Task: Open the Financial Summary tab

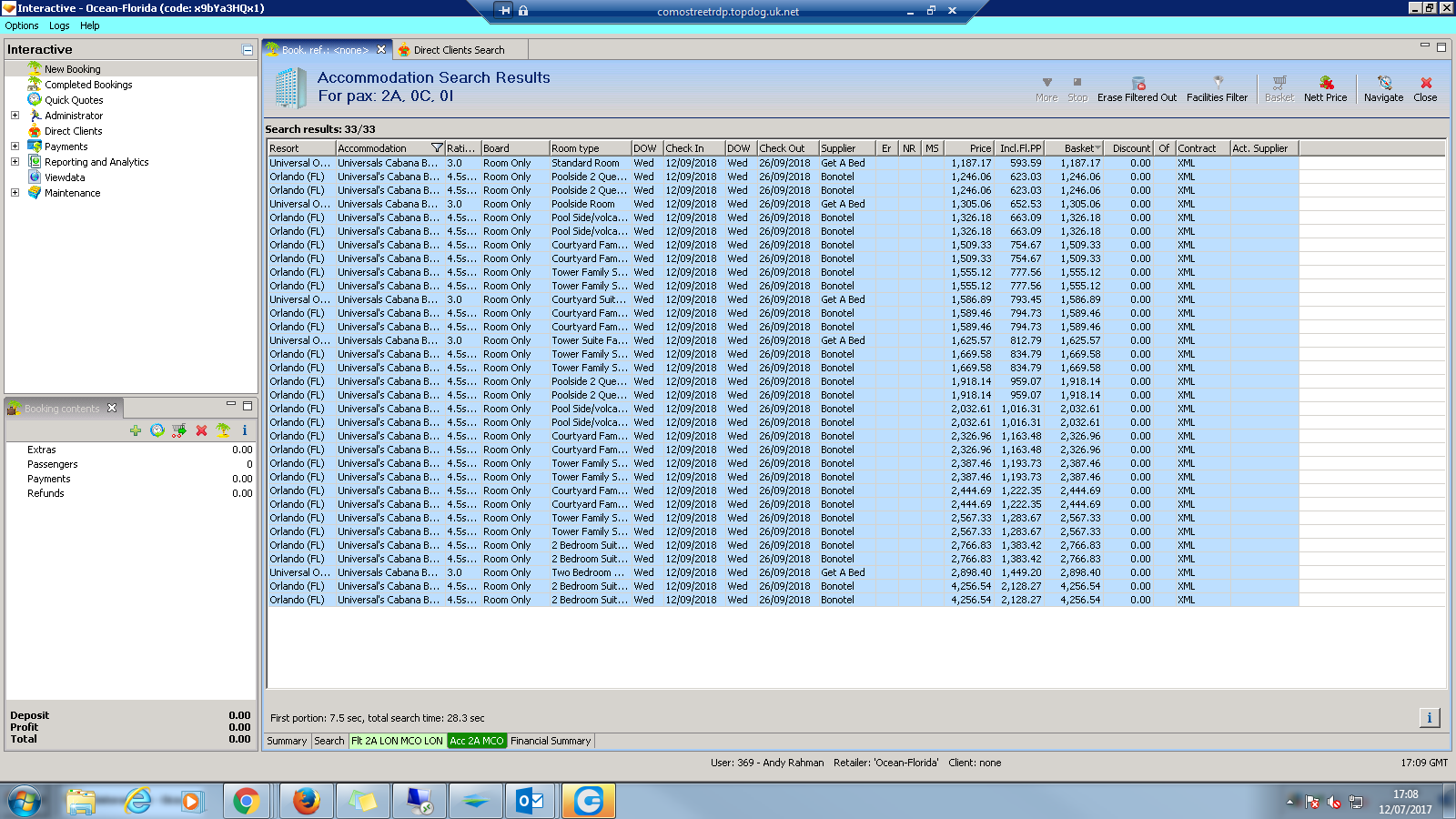Action: (551, 741)
